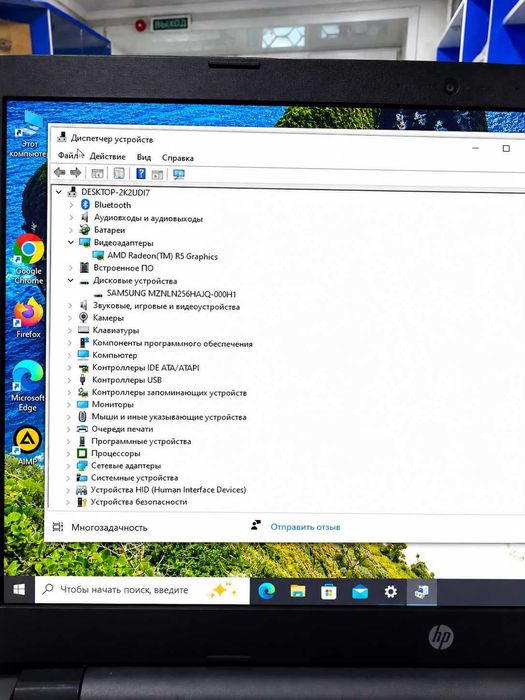Click the scan hardware monitor toolbar icon

coord(179,175)
